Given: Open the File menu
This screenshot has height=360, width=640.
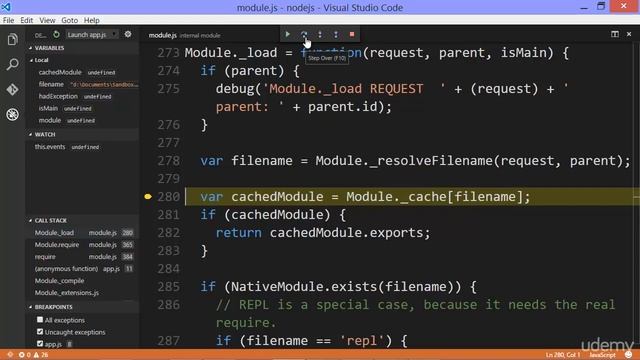Looking at the screenshot, I should pos(8,20).
